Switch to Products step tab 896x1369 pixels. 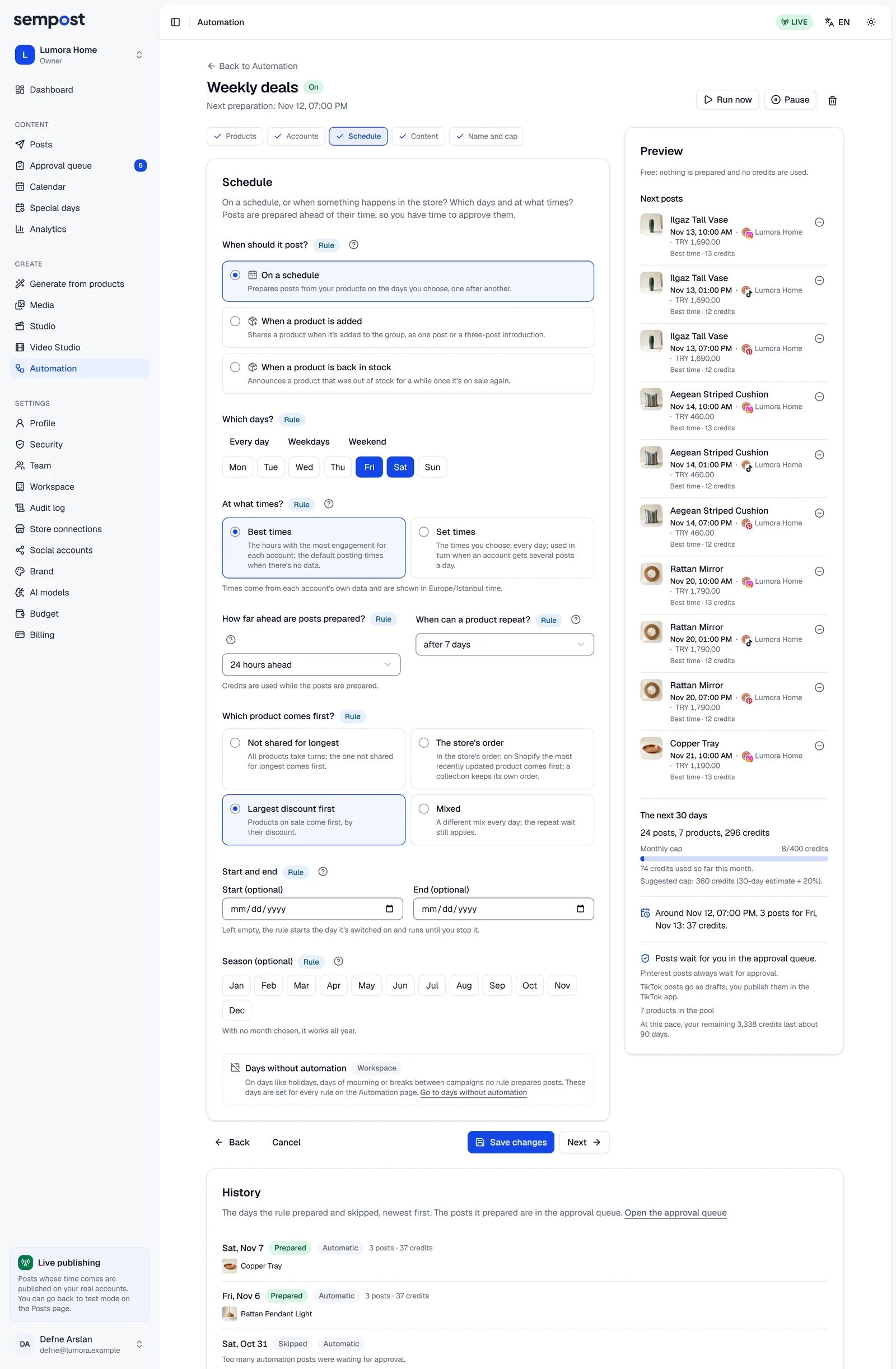235,136
